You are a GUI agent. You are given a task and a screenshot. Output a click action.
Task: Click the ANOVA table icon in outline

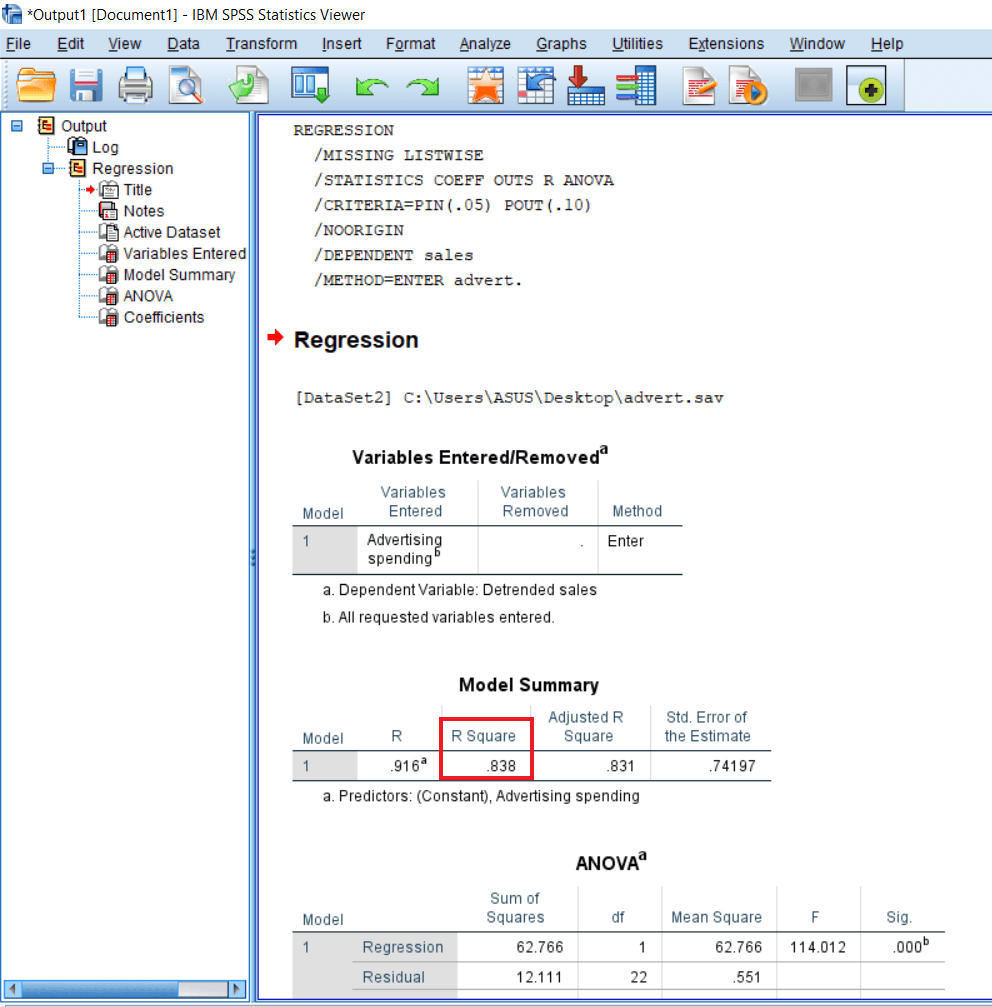(109, 296)
